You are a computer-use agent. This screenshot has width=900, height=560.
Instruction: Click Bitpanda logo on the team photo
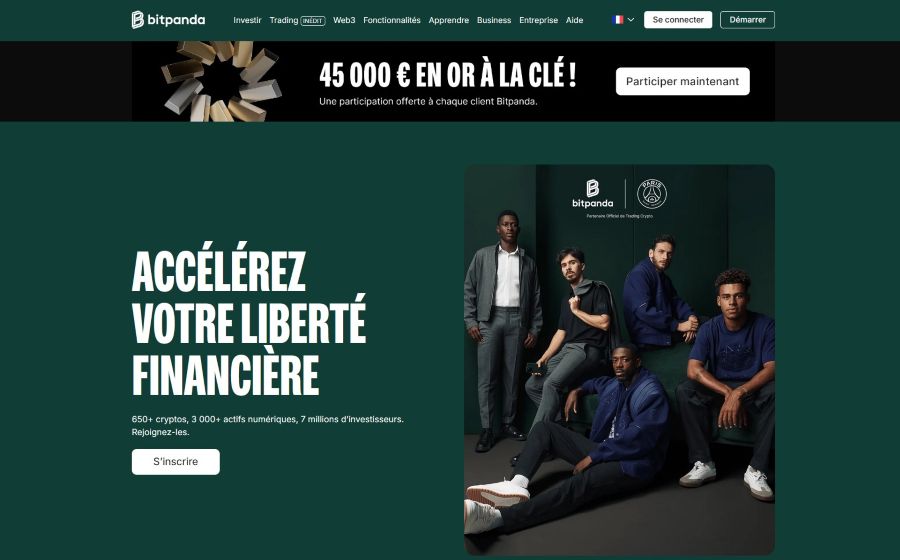tap(592, 194)
